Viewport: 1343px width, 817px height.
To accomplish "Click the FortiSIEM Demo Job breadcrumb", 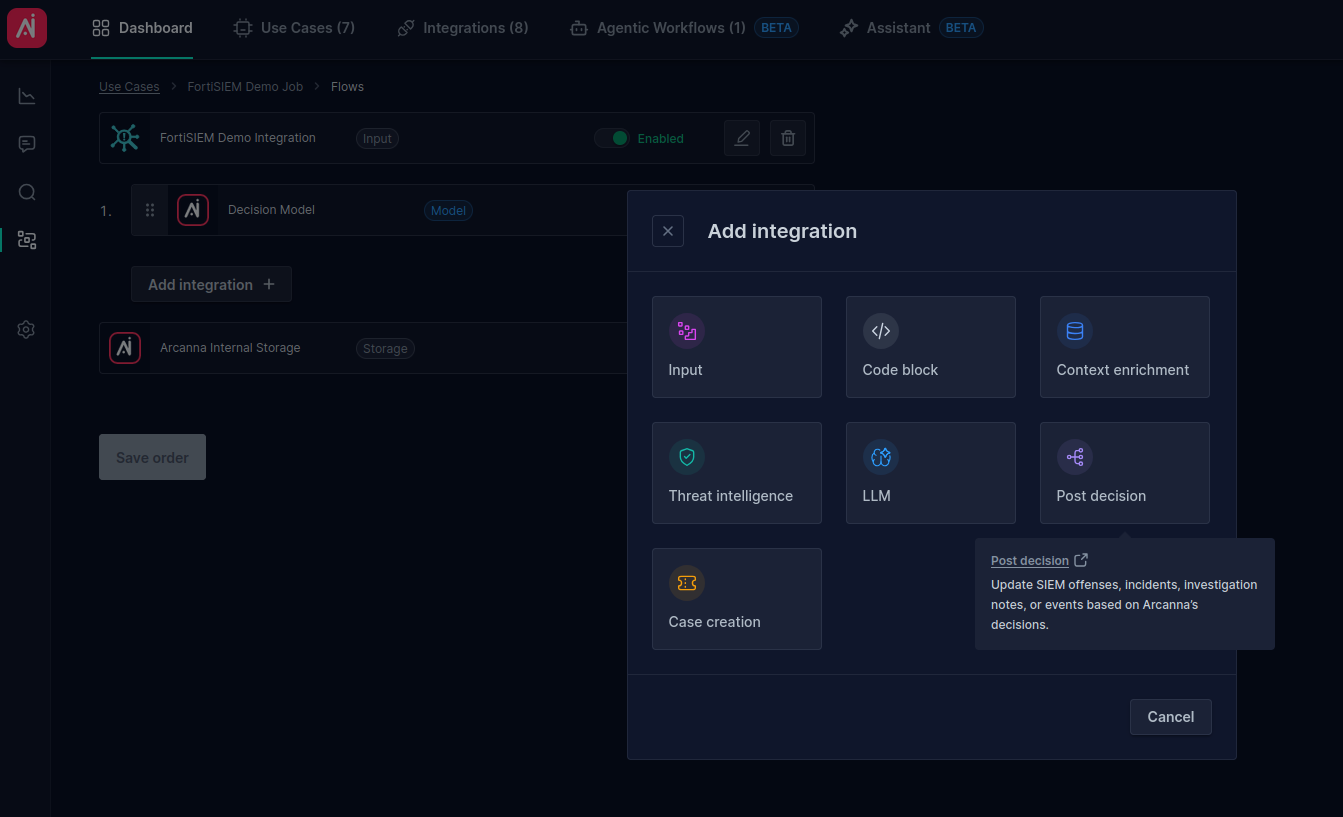I will click(x=245, y=87).
